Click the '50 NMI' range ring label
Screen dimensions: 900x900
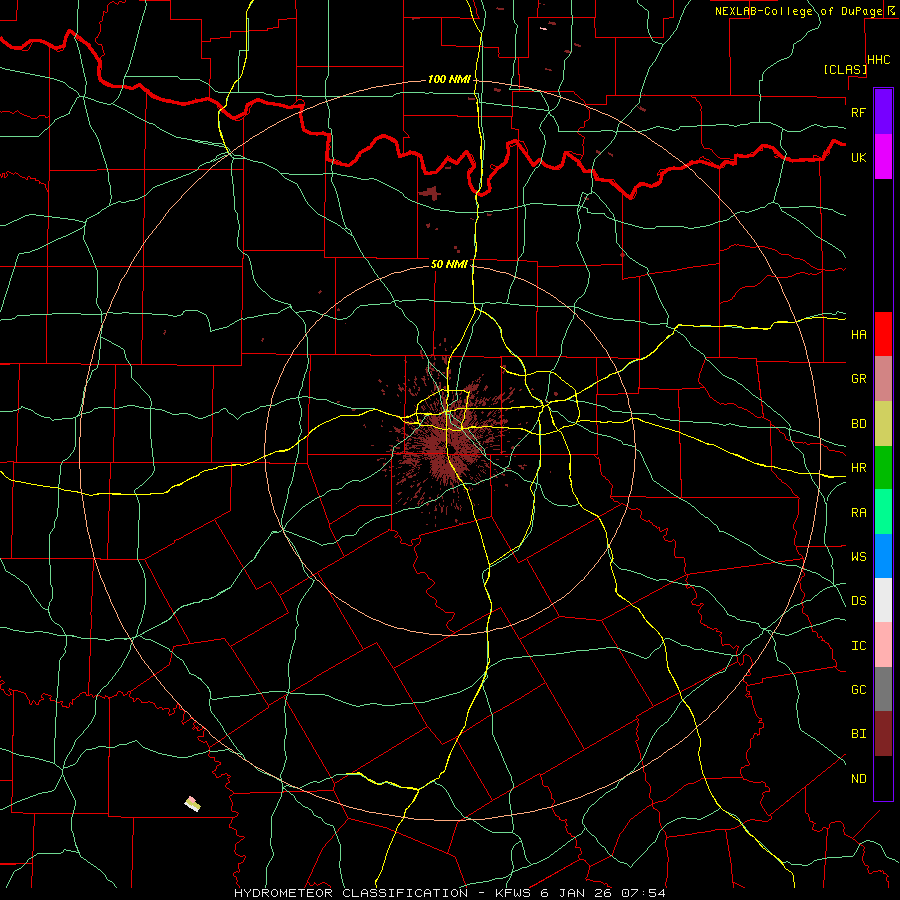(x=449, y=264)
